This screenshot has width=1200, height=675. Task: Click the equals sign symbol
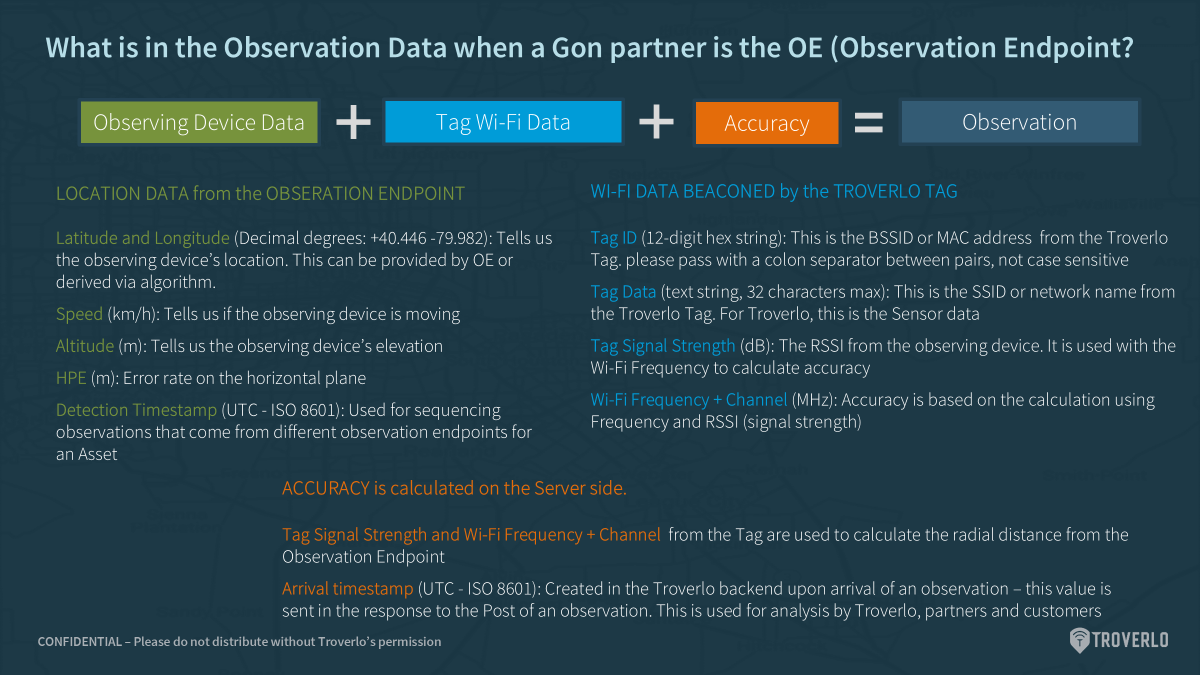click(x=868, y=122)
